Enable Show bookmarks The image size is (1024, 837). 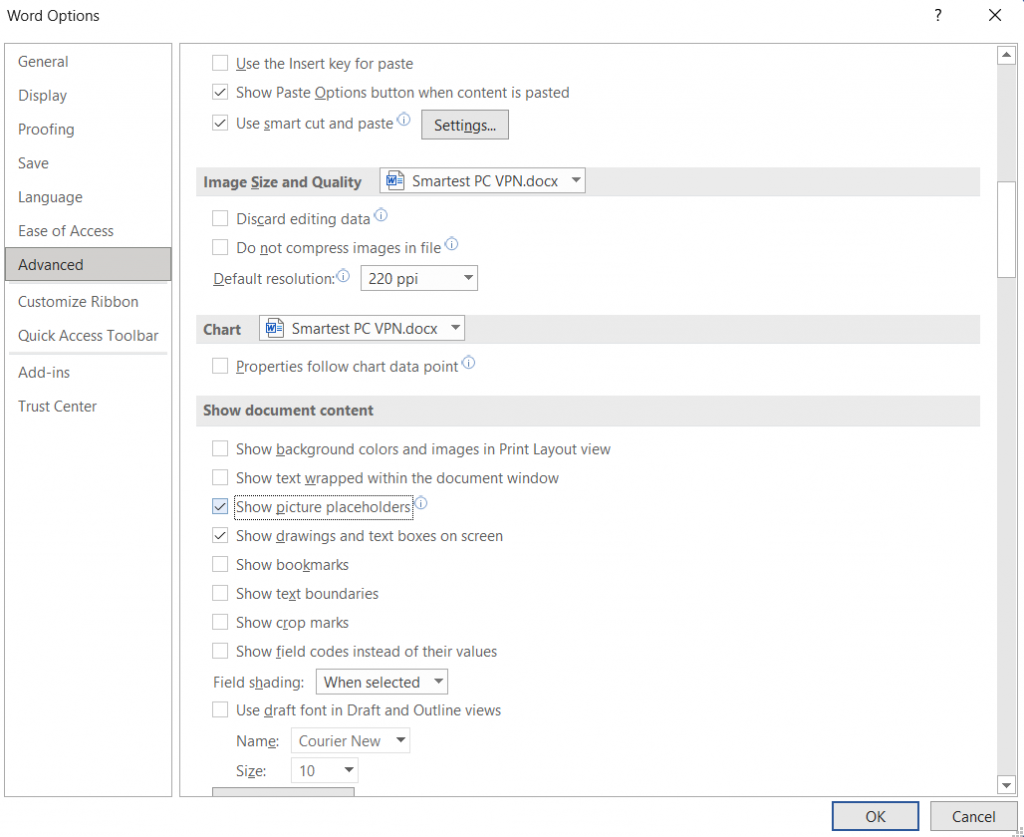(x=219, y=564)
